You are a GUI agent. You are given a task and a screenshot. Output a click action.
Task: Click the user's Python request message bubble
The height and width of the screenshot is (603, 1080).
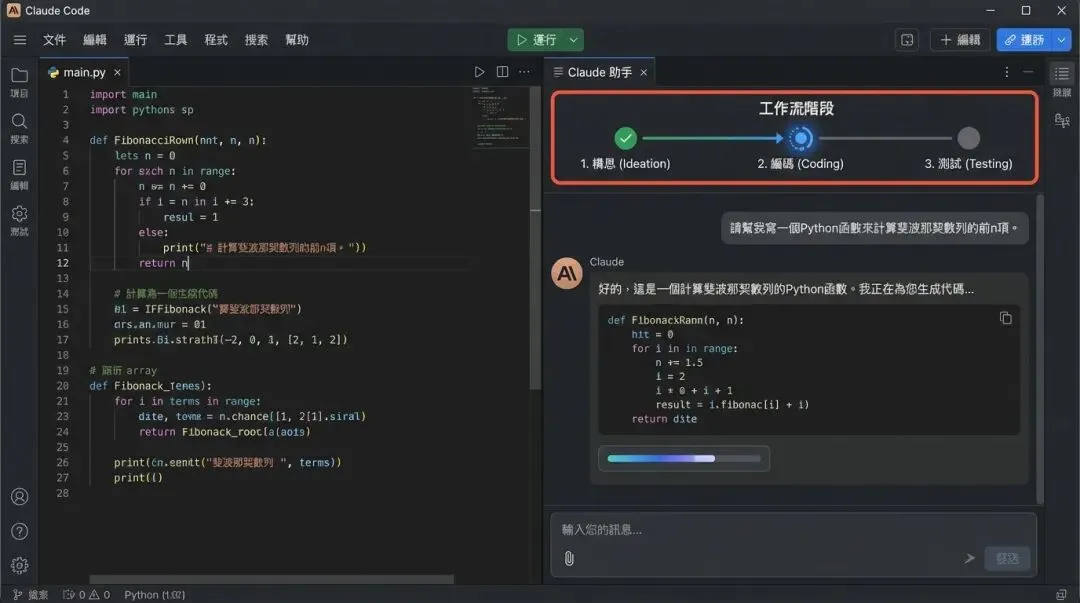click(874, 228)
